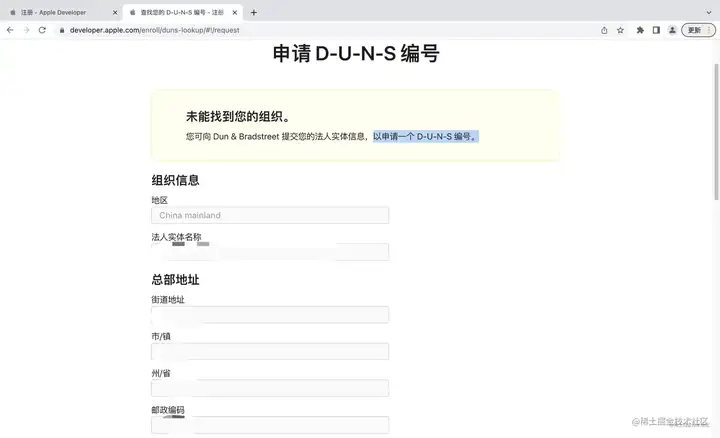
Task: Open the profile avatar icon
Action: click(x=672, y=30)
